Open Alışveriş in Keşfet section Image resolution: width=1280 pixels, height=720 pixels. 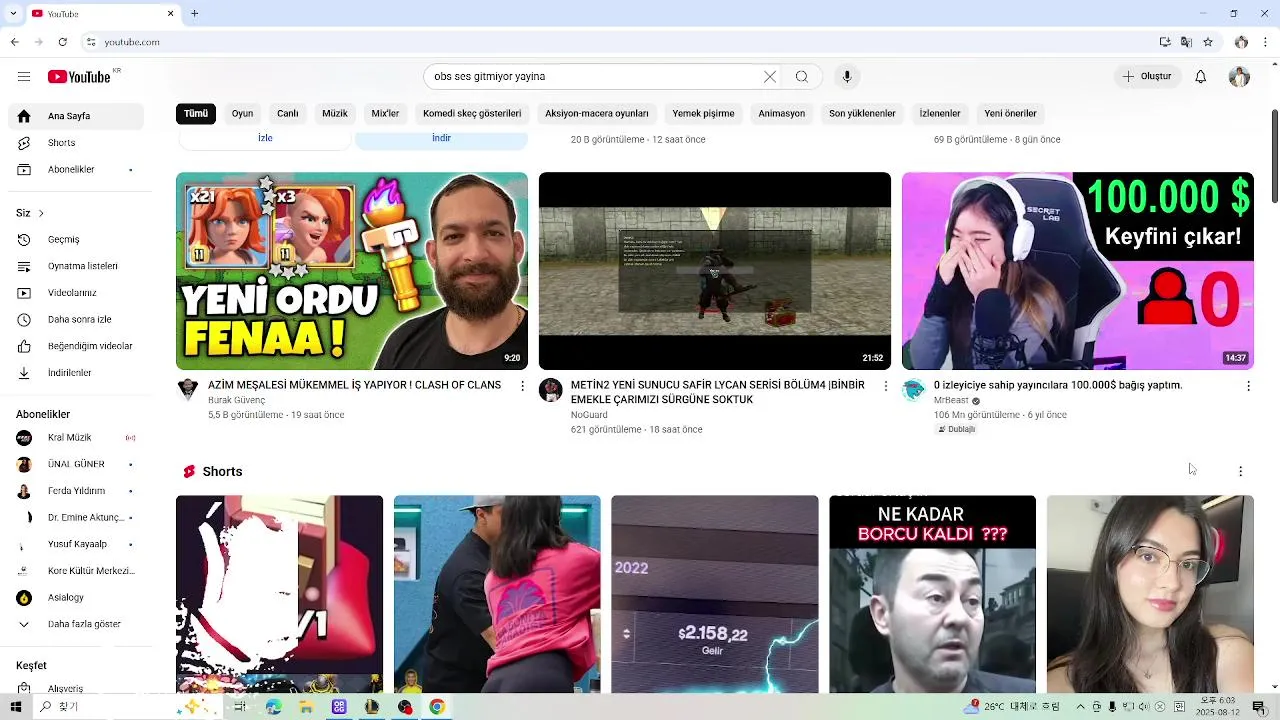(x=76, y=689)
